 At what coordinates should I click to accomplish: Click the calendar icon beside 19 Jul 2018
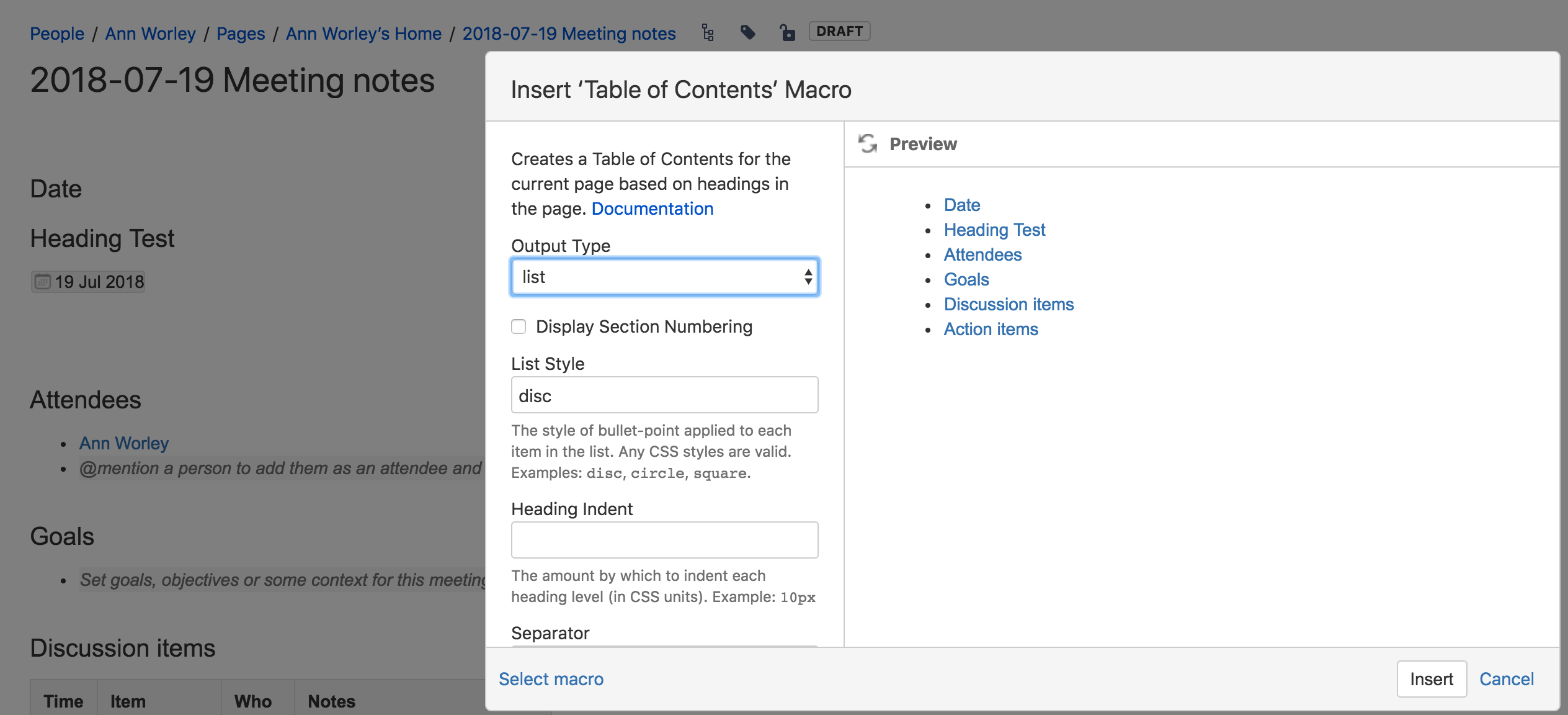click(41, 281)
